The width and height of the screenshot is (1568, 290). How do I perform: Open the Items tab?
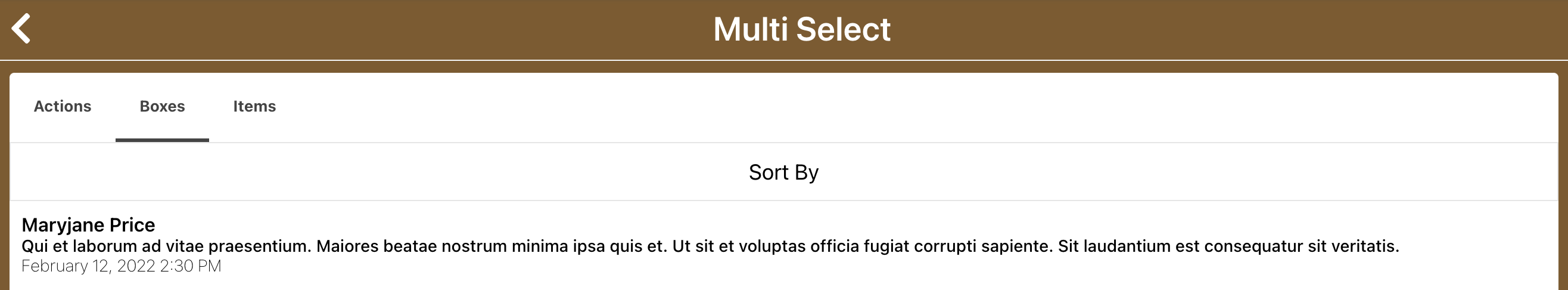click(254, 107)
